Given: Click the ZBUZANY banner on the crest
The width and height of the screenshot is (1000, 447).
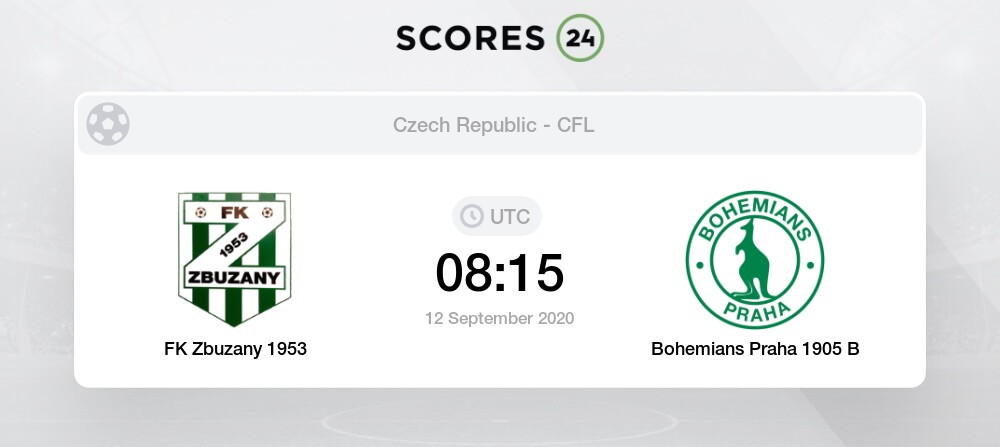Looking at the screenshot, I should [x=235, y=276].
